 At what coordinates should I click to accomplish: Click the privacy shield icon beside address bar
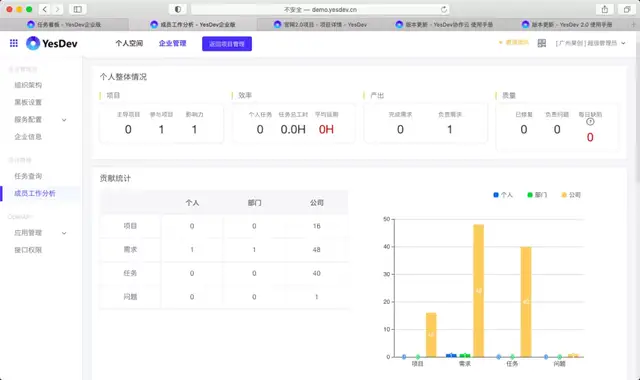coord(178,9)
